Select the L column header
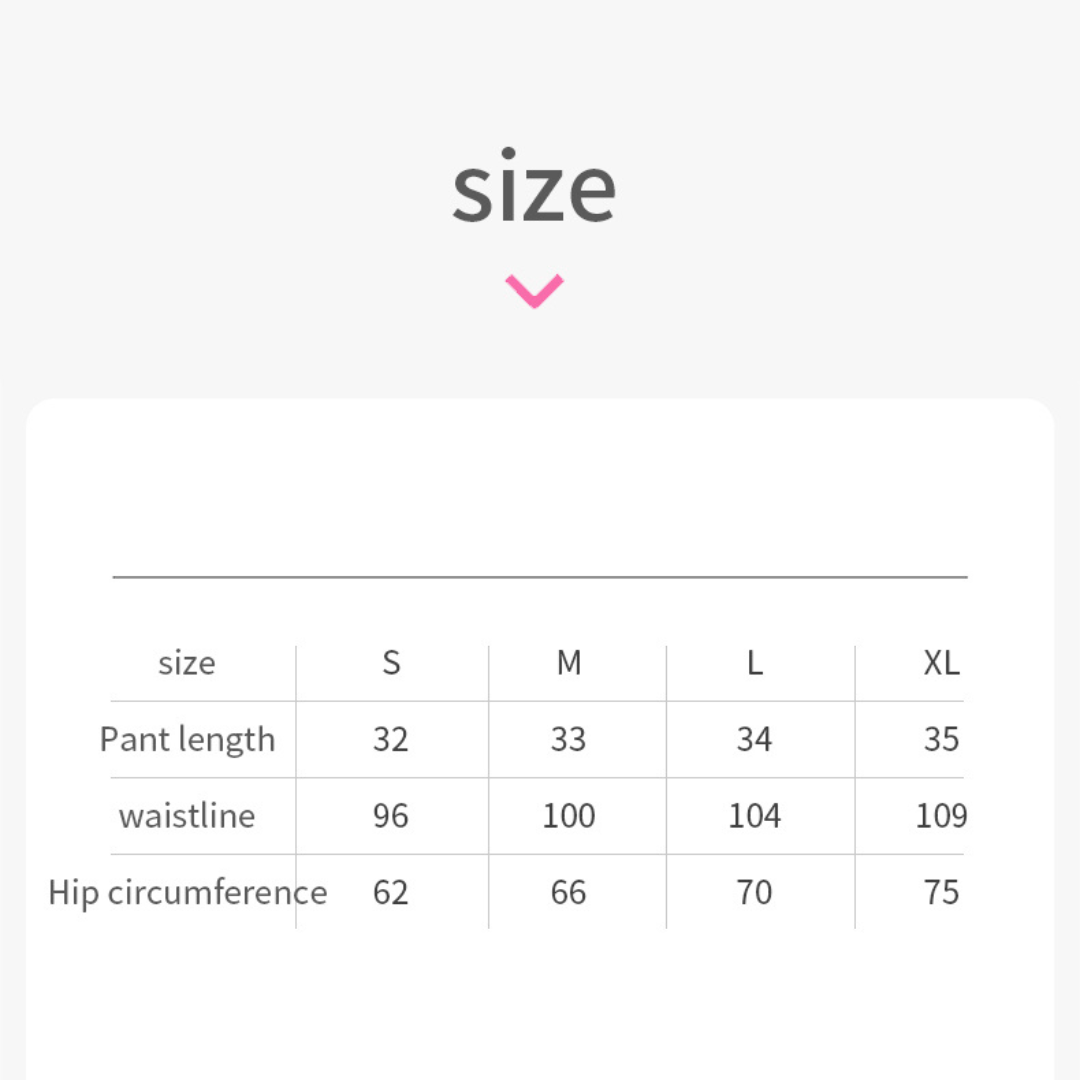1080x1080 pixels. [x=754, y=663]
